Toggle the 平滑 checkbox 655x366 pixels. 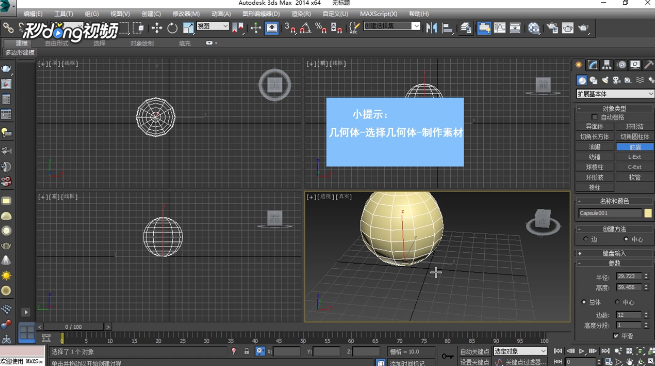pos(616,336)
